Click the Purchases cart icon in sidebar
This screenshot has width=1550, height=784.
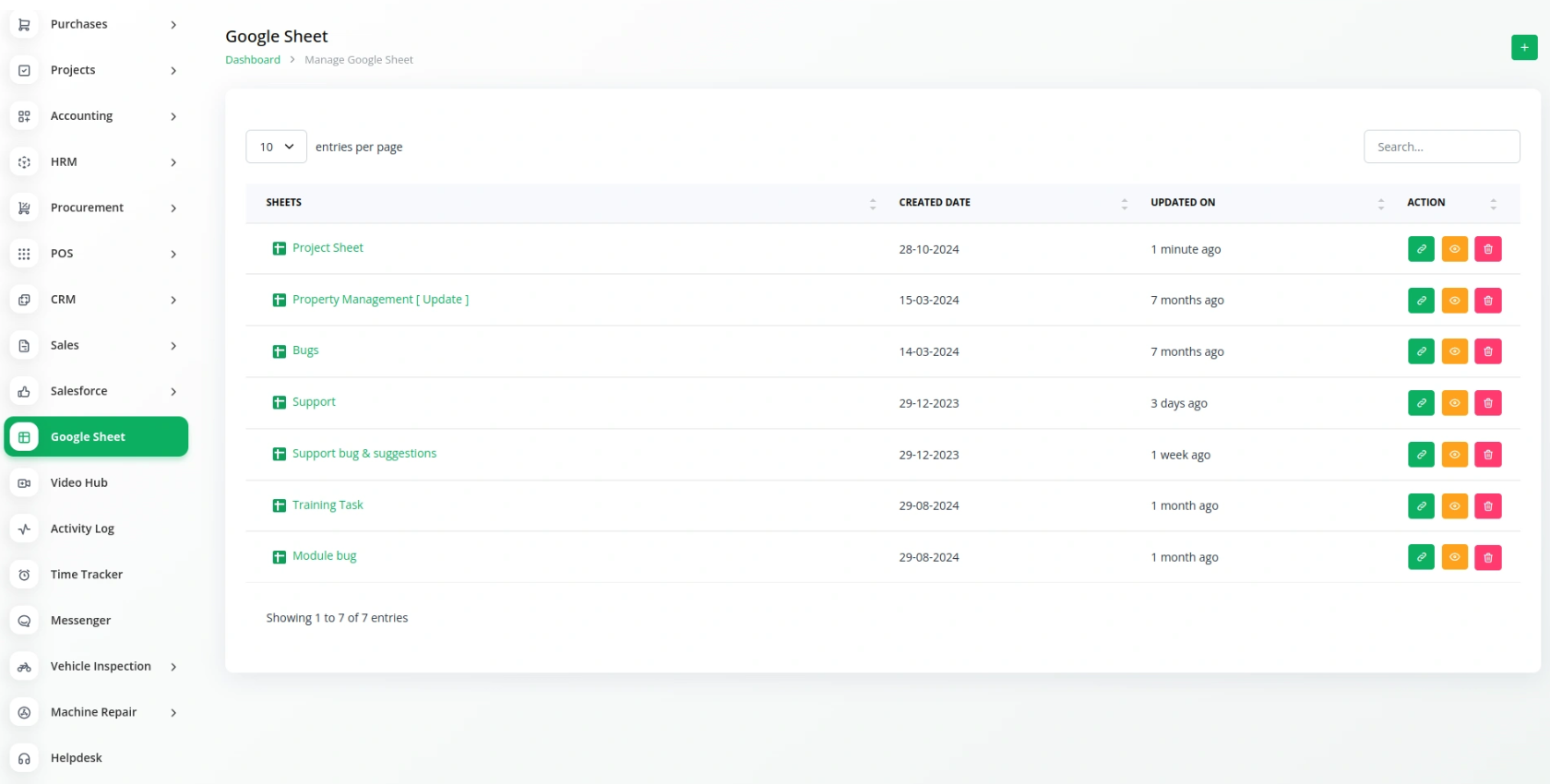[x=24, y=25]
